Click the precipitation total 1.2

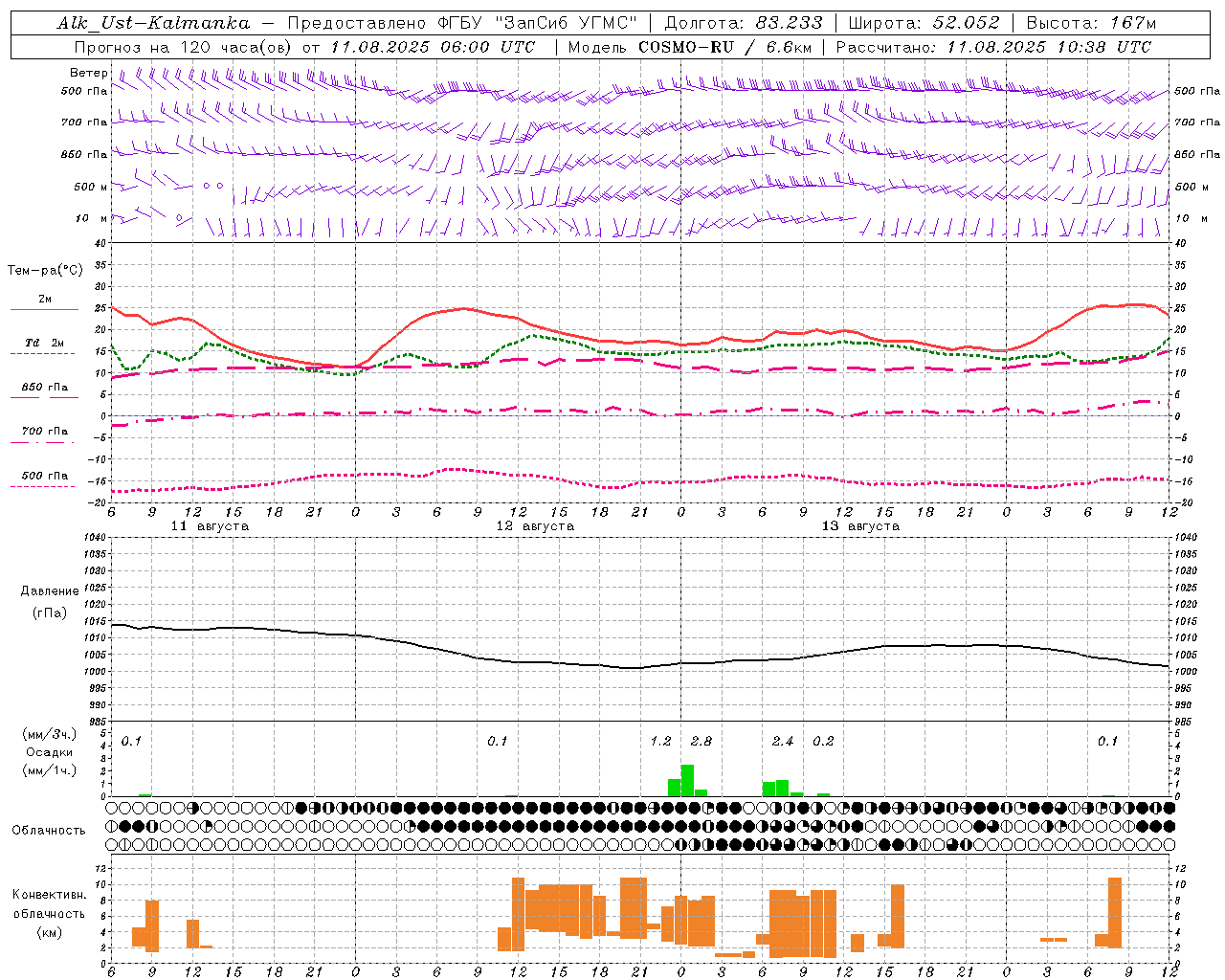[x=660, y=742]
